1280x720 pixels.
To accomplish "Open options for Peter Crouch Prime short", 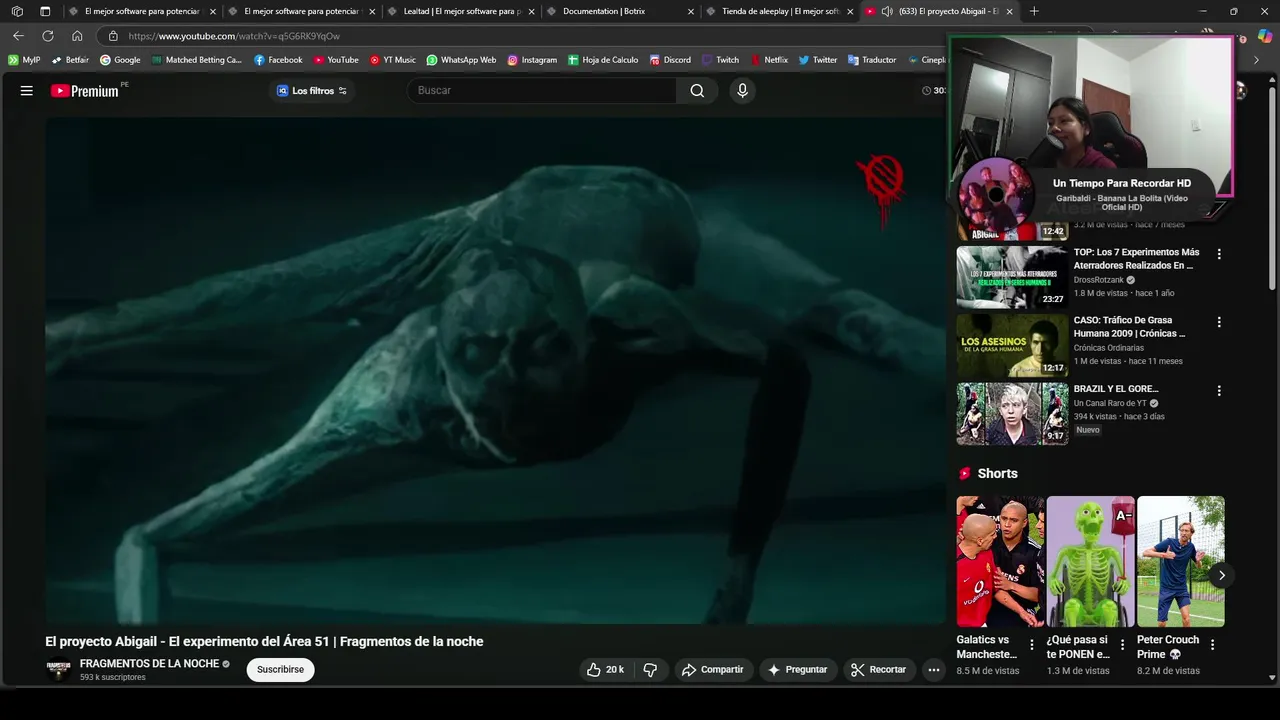I will tap(1212, 645).
